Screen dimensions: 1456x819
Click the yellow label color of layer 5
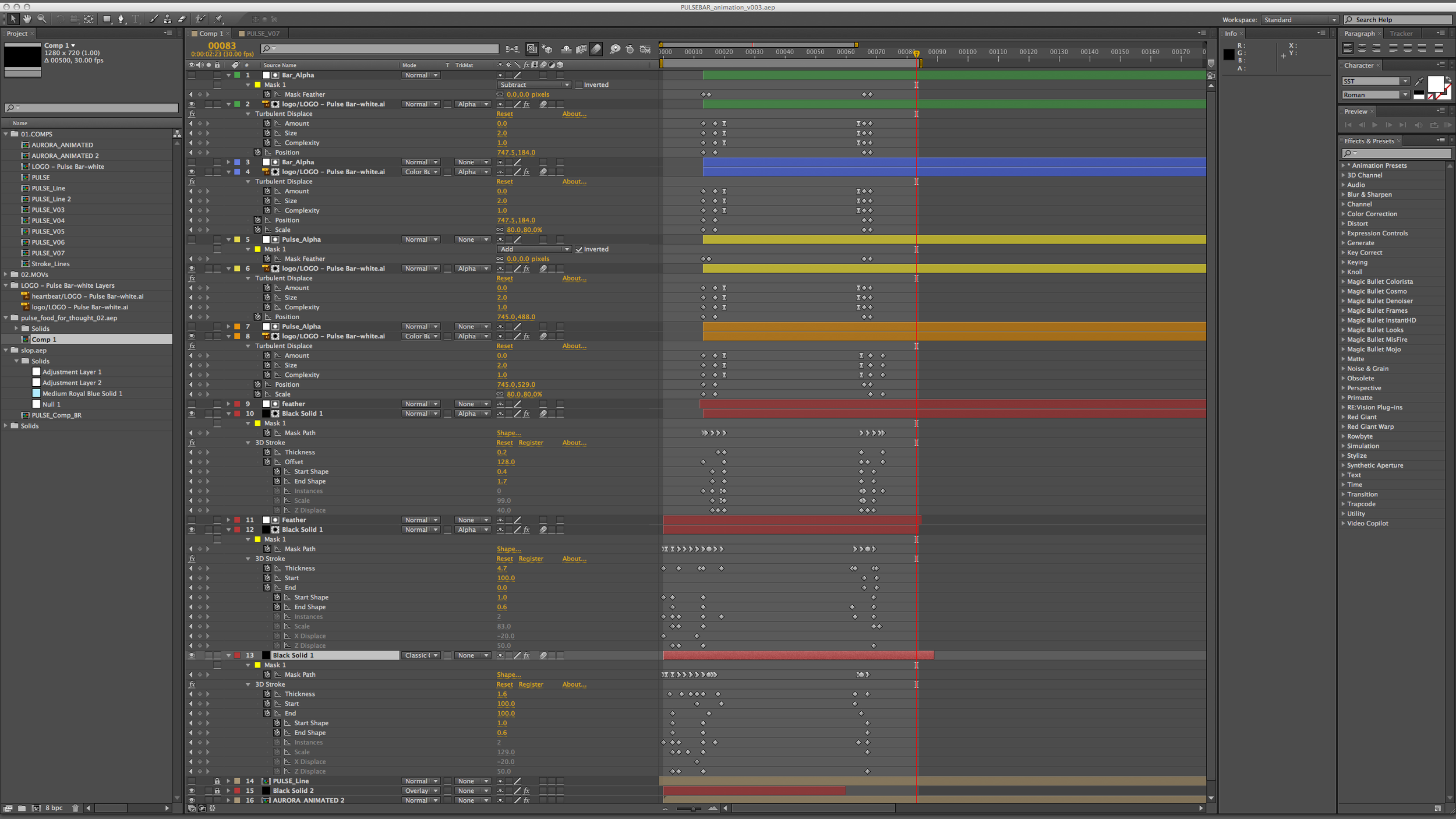pyautogui.click(x=237, y=239)
